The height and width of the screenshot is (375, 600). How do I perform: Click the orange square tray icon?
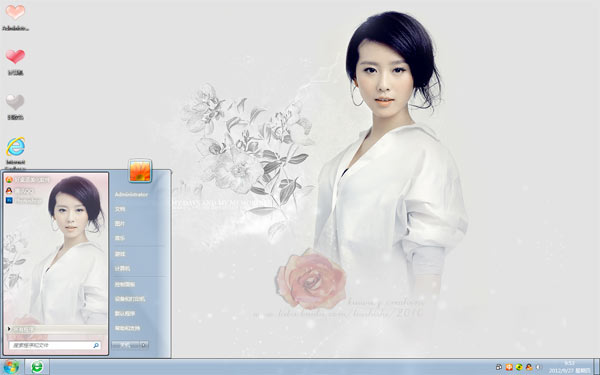pos(509,367)
